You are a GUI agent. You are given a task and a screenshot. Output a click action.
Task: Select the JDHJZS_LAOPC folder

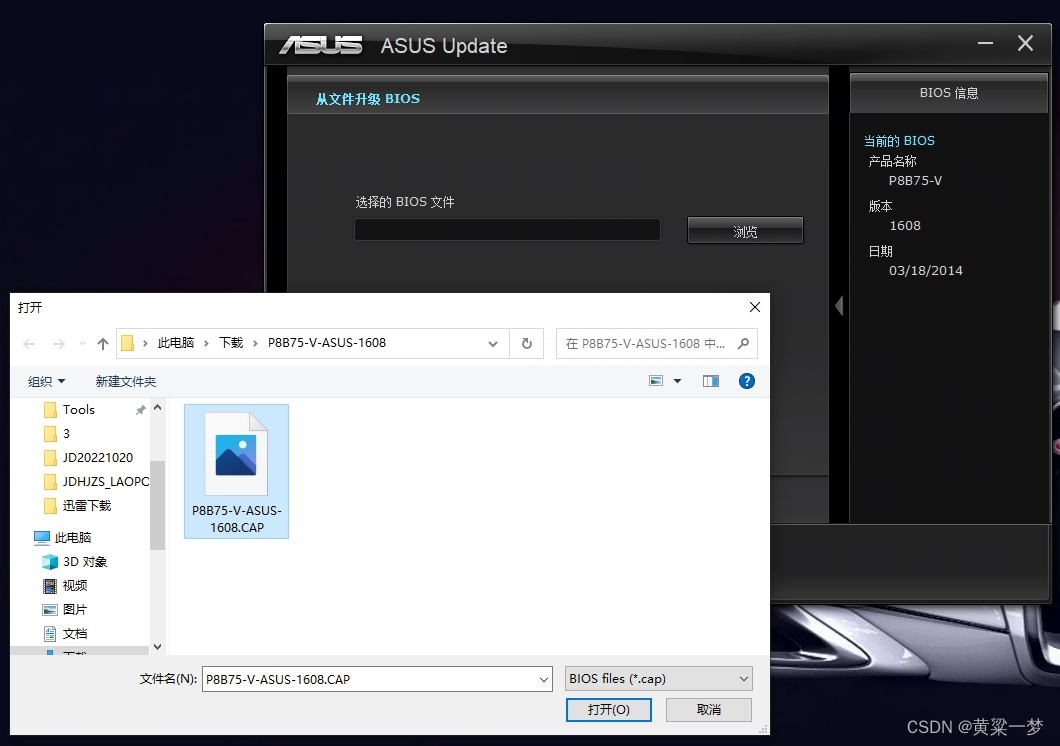pos(105,481)
